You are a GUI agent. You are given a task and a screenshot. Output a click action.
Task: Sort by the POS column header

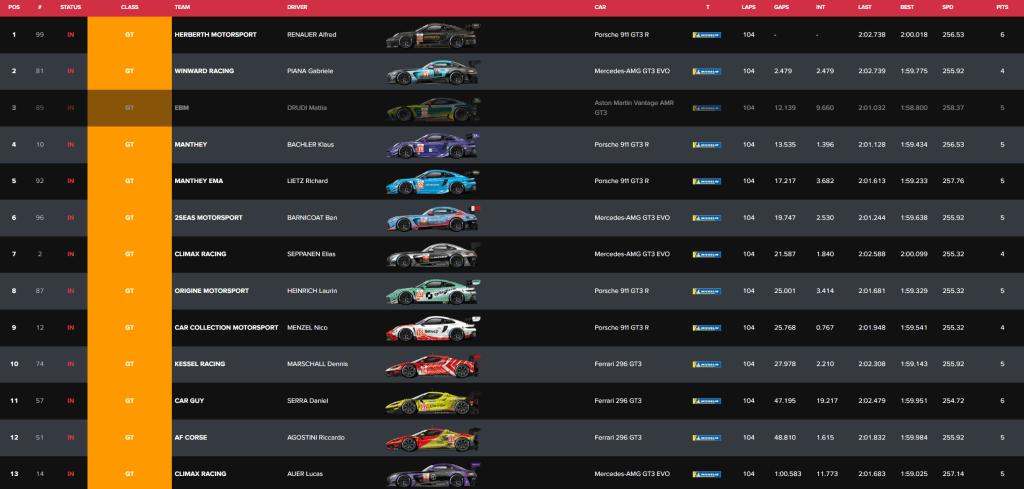14,7
